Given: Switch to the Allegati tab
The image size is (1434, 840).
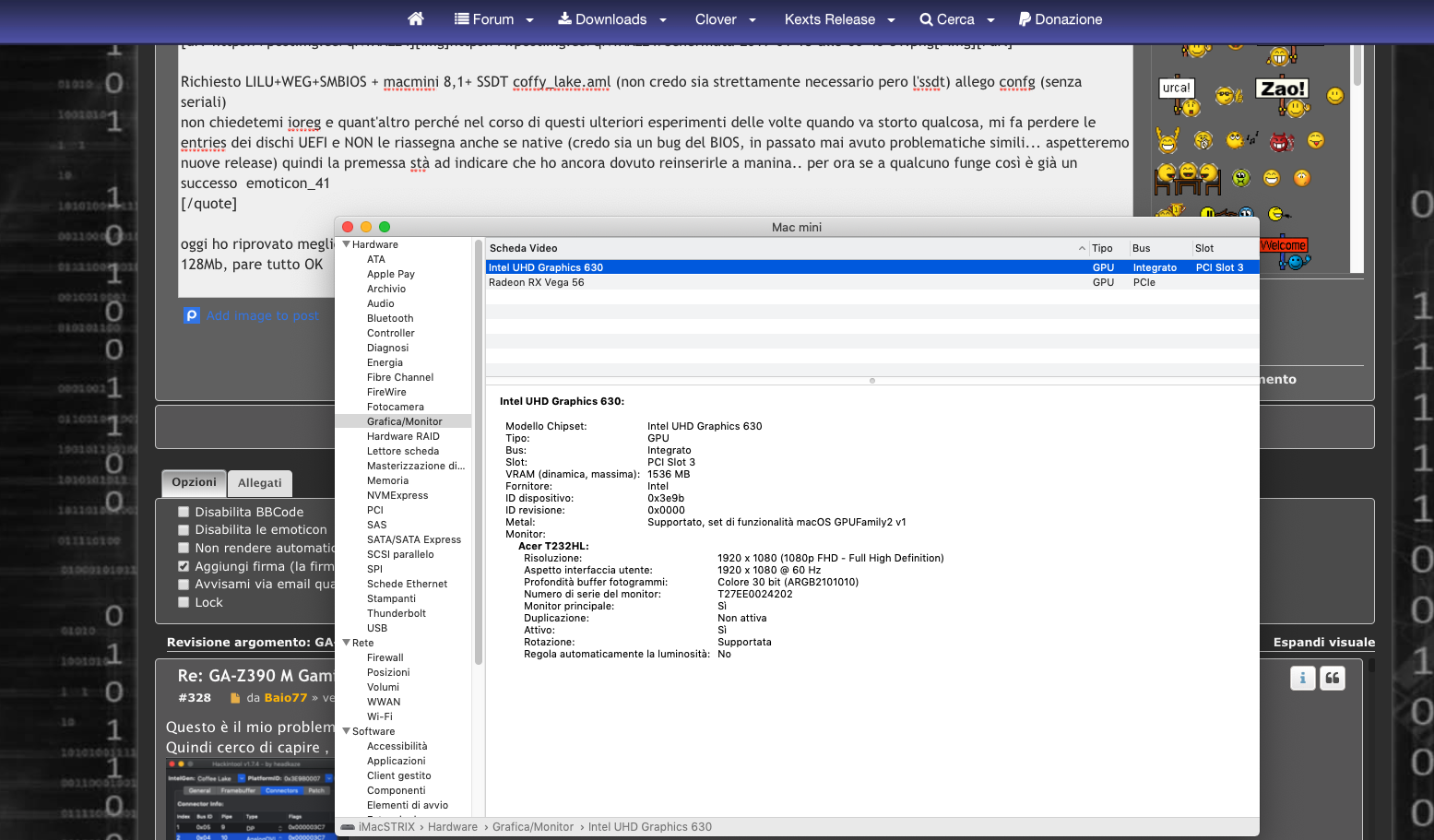Looking at the screenshot, I should (260, 483).
